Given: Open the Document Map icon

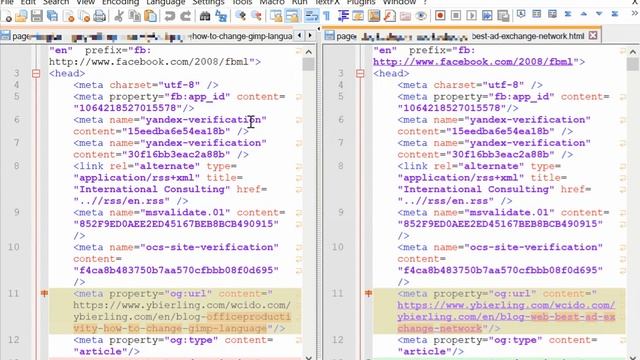Looking at the screenshot, I should click(x=374, y=16).
